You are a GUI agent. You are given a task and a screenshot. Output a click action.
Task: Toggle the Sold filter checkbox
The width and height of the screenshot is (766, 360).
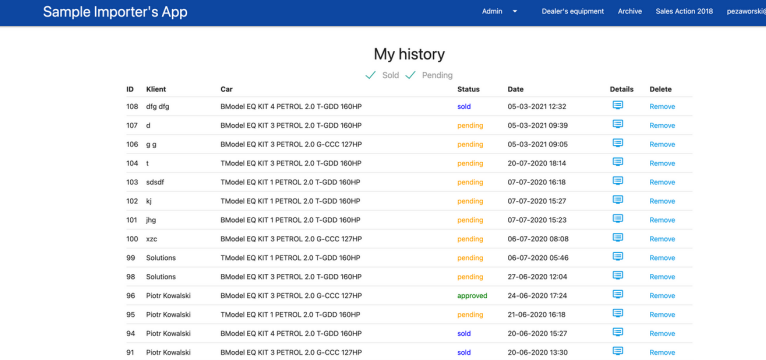pyautogui.click(x=371, y=75)
